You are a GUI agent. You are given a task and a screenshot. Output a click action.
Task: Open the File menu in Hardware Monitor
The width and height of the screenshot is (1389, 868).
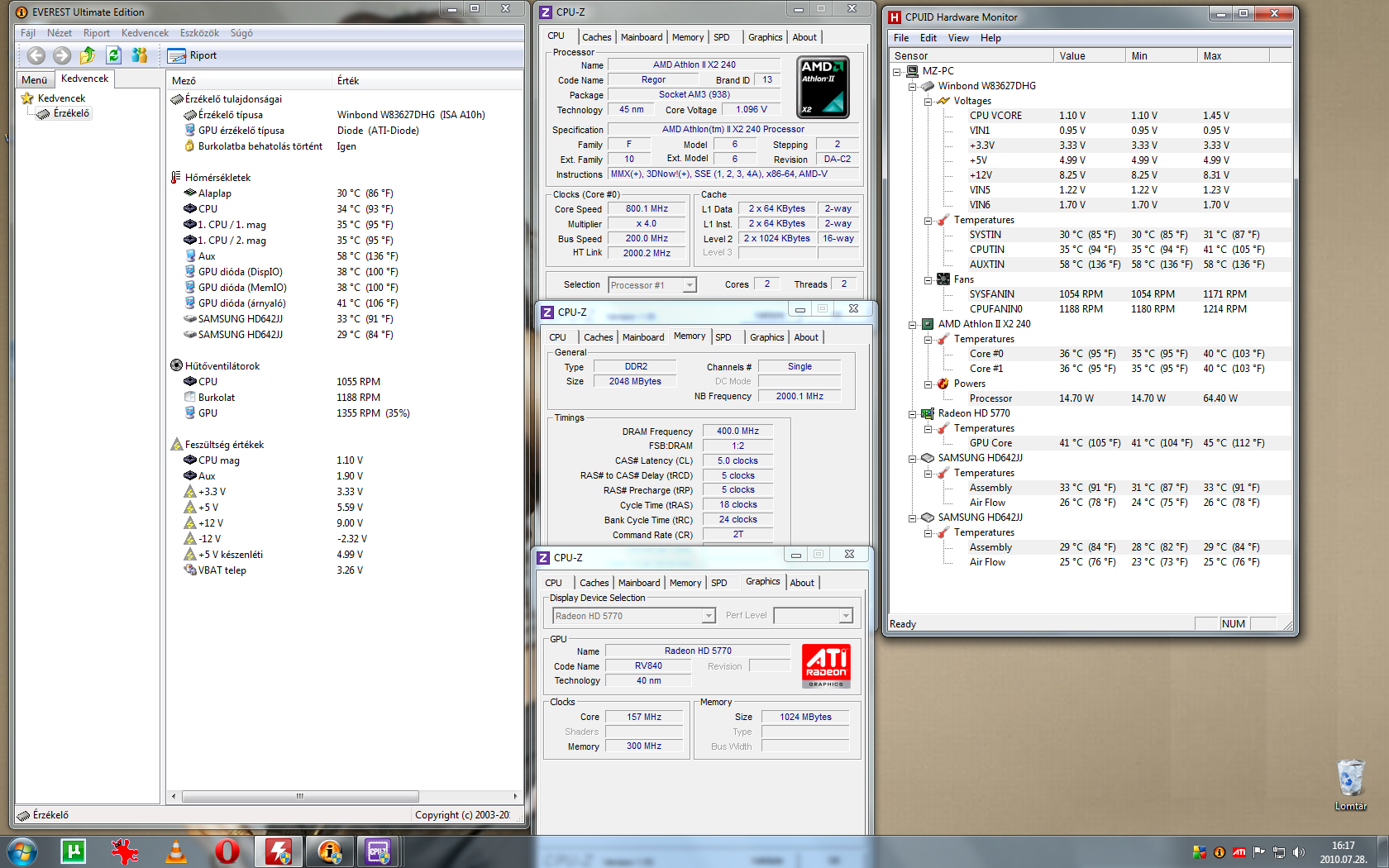click(901, 38)
